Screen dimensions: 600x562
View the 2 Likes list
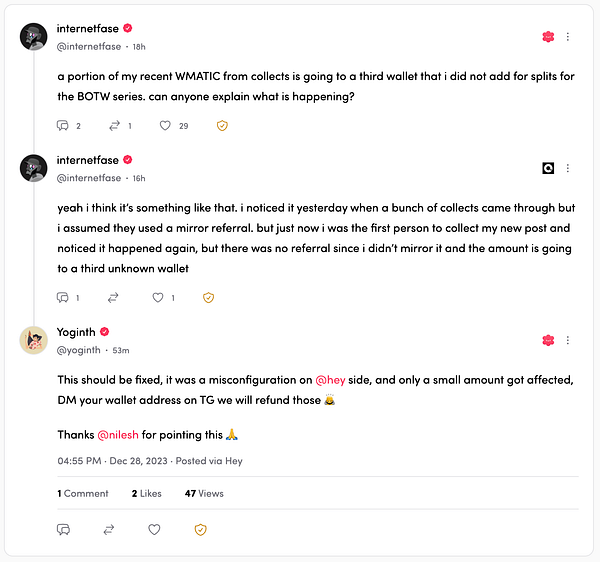click(146, 493)
